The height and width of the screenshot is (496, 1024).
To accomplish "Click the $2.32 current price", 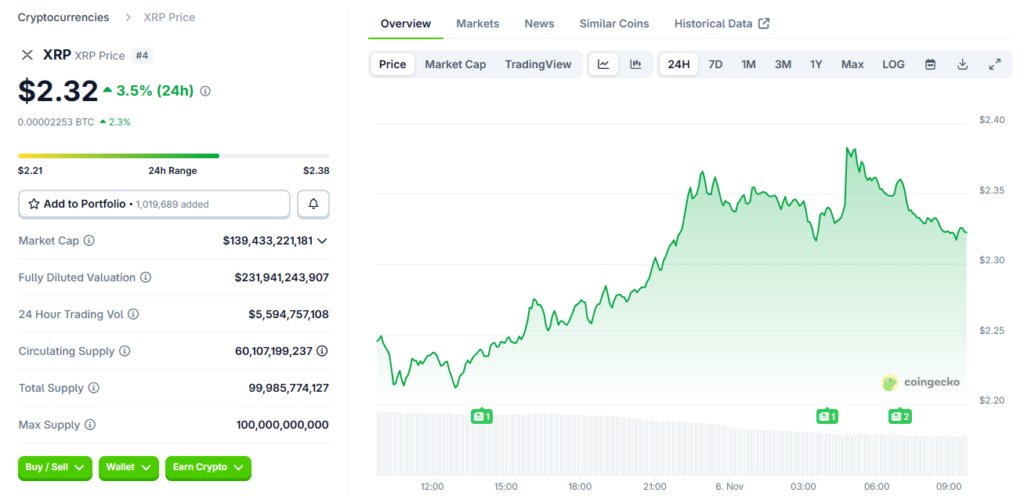I will point(58,91).
